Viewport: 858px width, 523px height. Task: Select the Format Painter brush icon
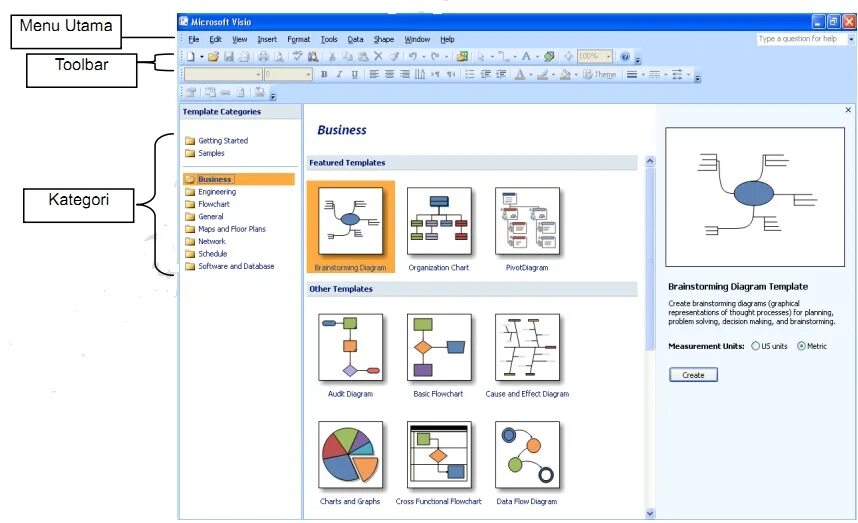point(394,56)
